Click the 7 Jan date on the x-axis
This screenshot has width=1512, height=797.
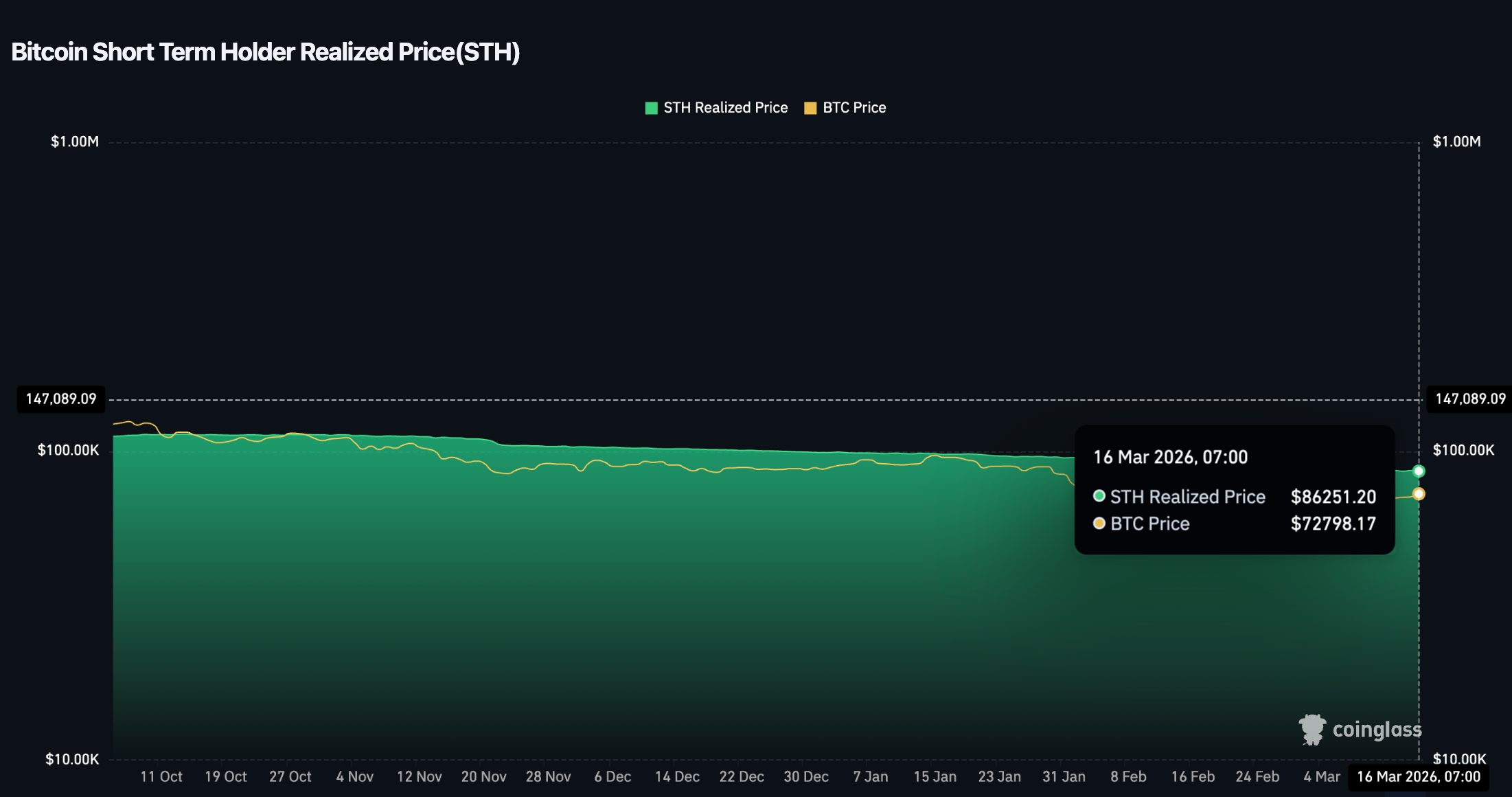tap(870, 776)
